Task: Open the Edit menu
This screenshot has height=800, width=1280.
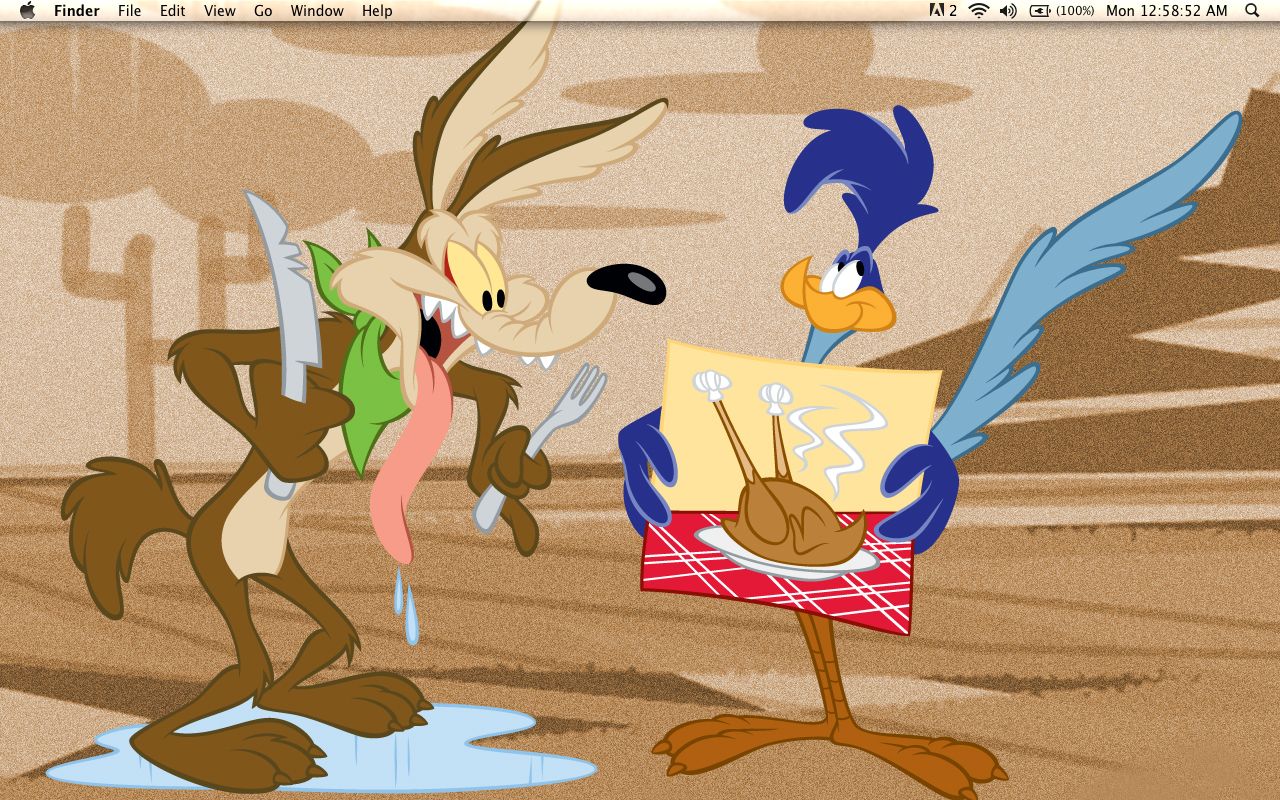Action: [x=173, y=11]
